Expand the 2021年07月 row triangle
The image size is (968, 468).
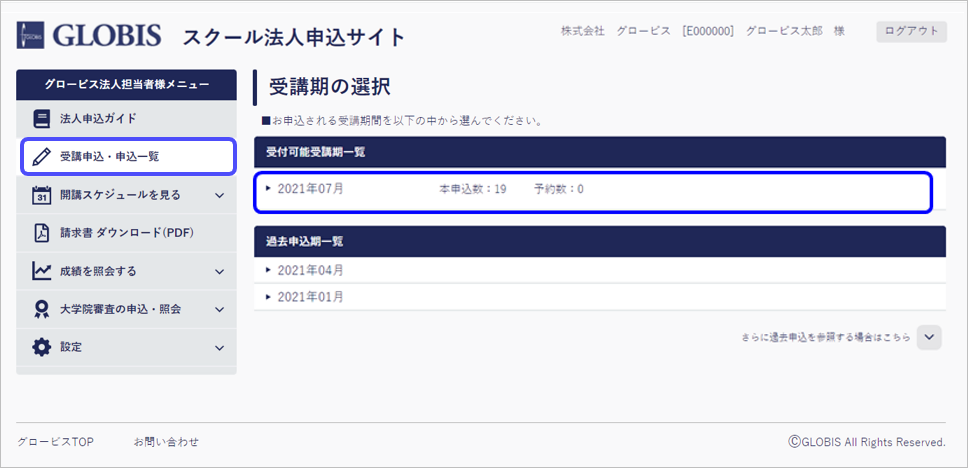click(269, 189)
